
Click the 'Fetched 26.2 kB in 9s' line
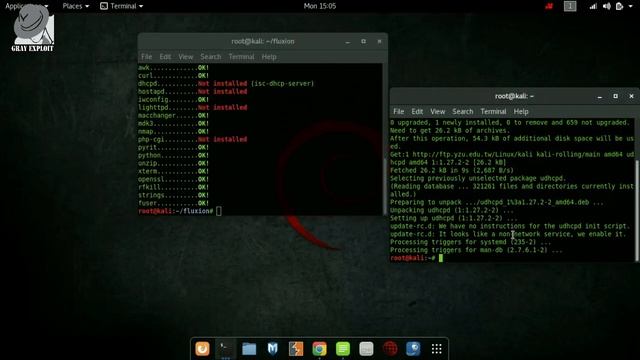pyautogui.click(x=451, y=170)
